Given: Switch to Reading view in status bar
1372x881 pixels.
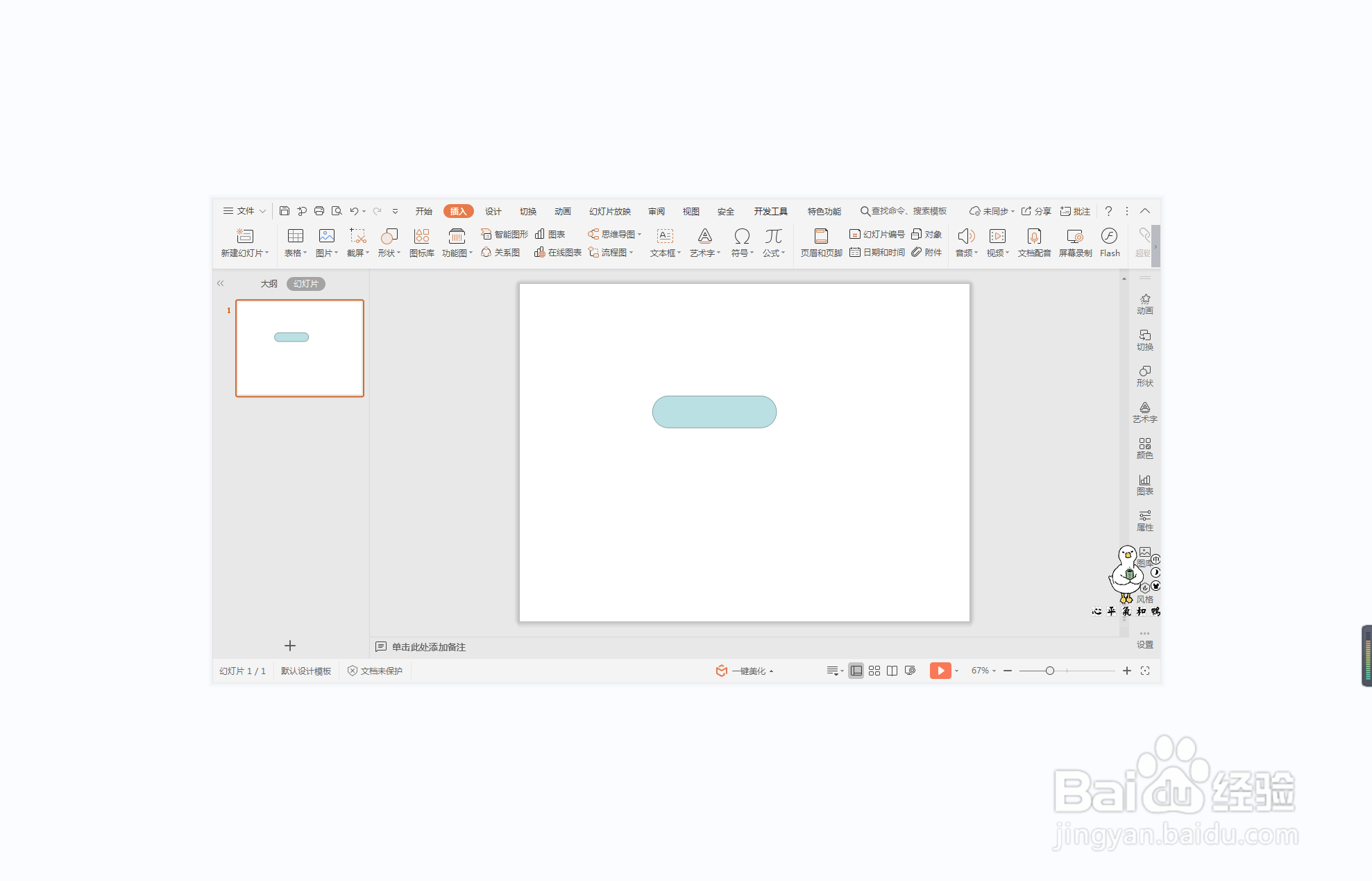Looking at the screenshot, I should coord(892,671).
